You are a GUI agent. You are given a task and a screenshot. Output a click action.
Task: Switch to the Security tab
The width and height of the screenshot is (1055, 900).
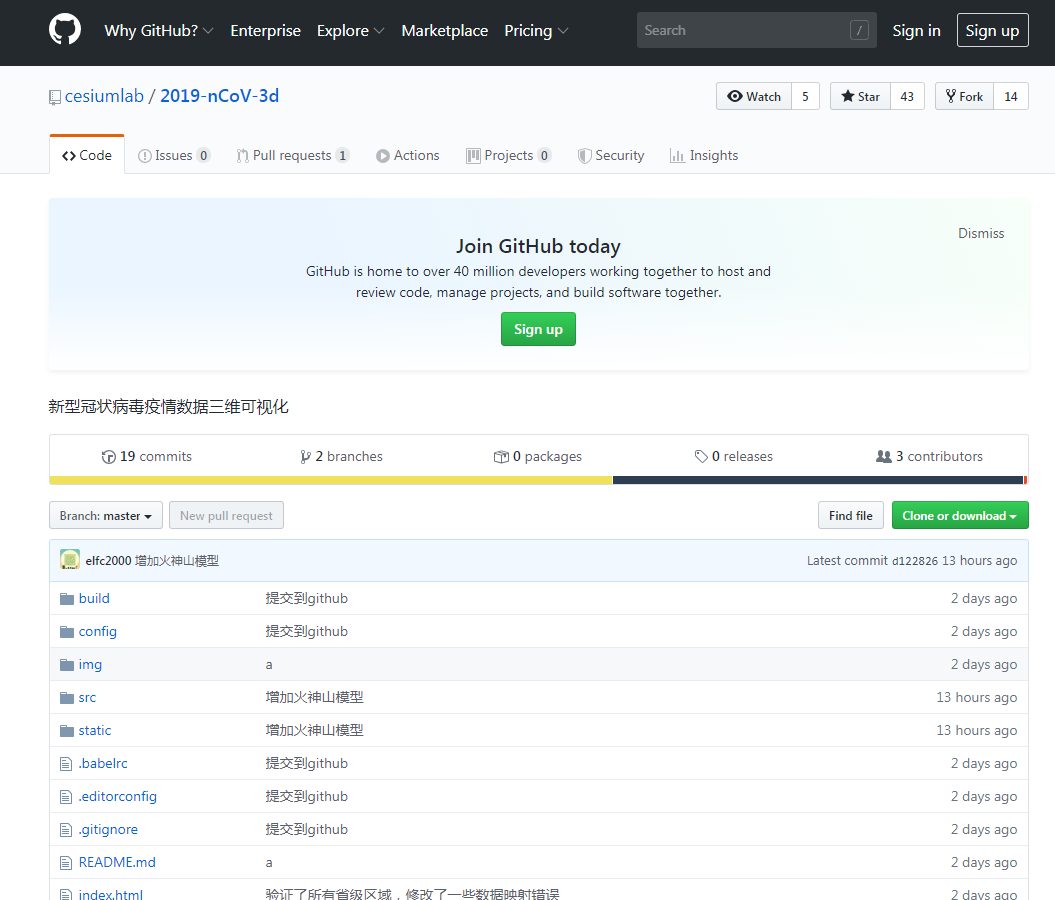coord(611,155)
